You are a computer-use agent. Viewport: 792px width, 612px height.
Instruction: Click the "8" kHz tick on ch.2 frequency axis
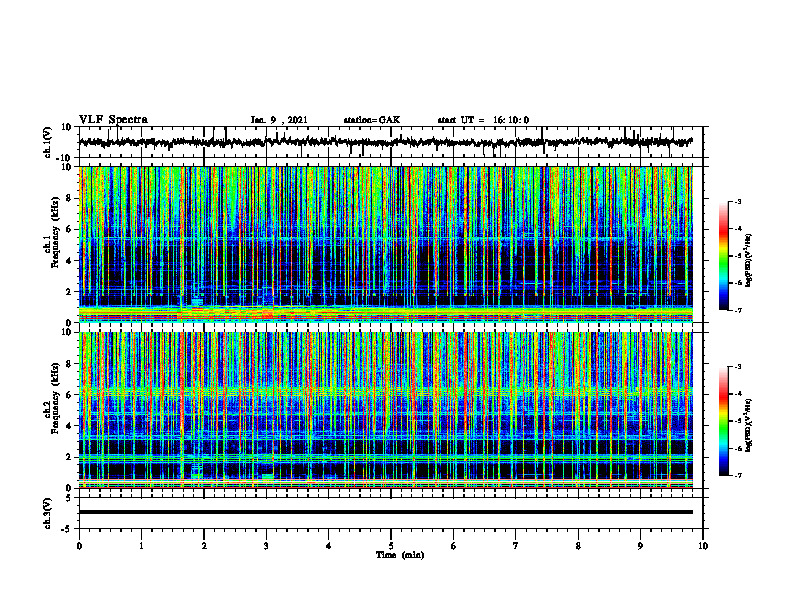point(69,364)
